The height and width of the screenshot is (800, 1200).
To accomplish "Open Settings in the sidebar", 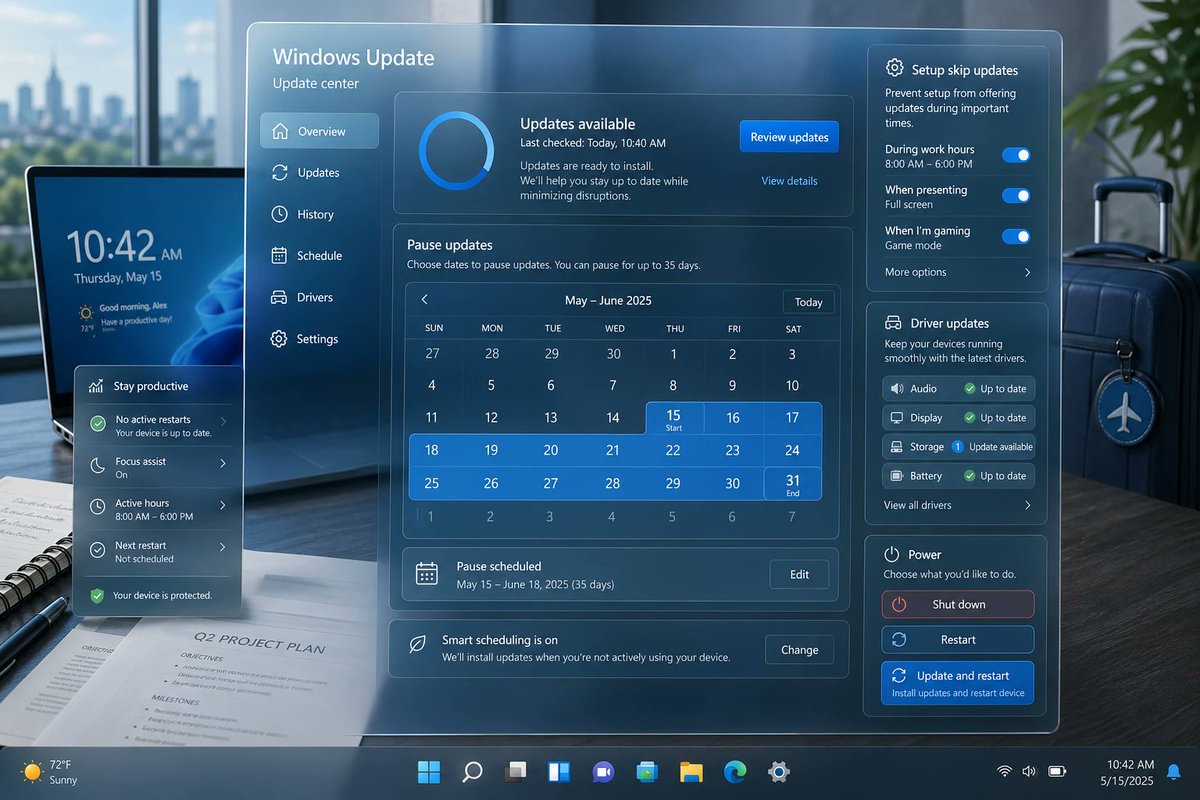I will [x=319, y=339].
